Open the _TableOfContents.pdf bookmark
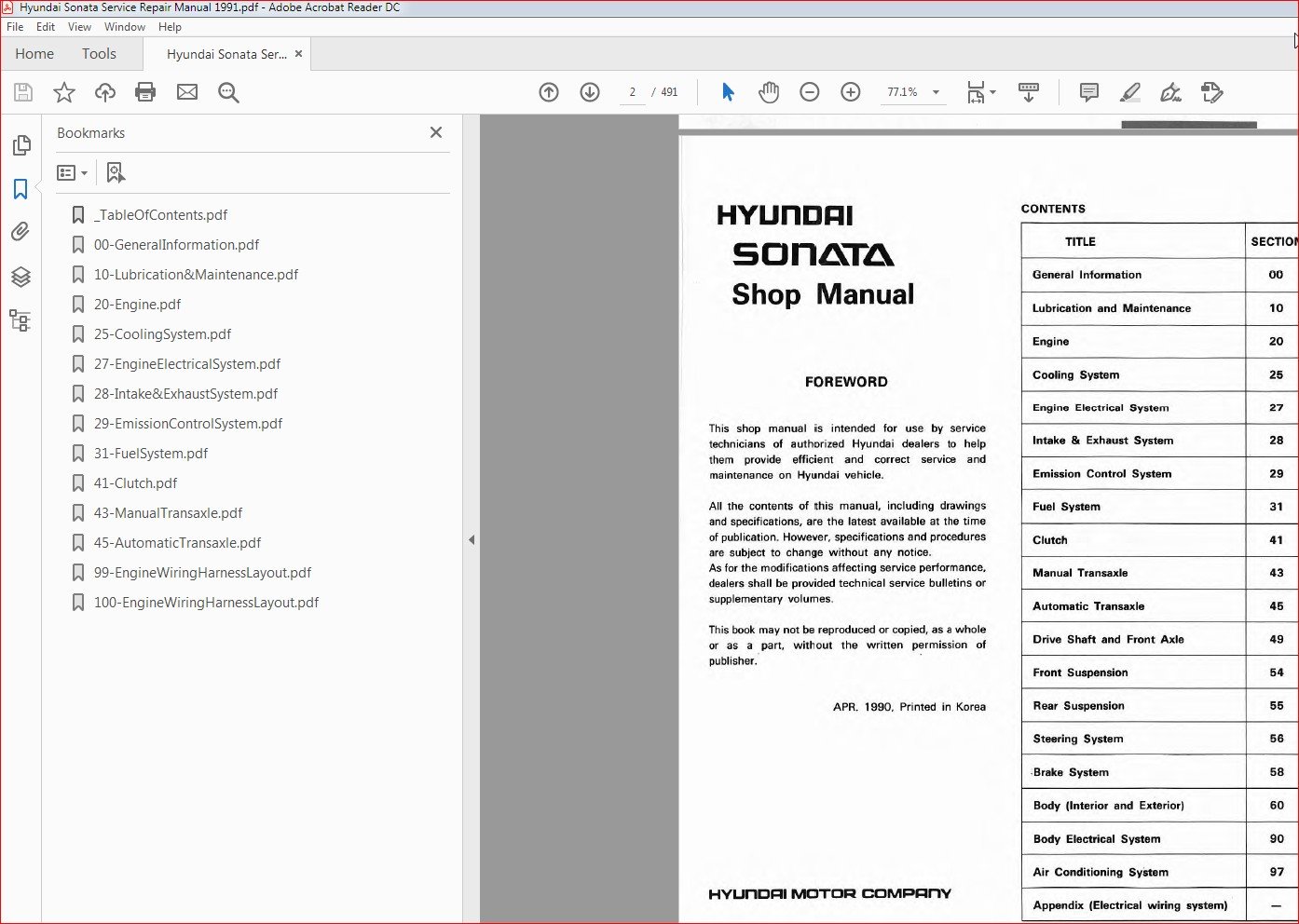Viewport: 1299px width, 924px height. click(160, 215)
